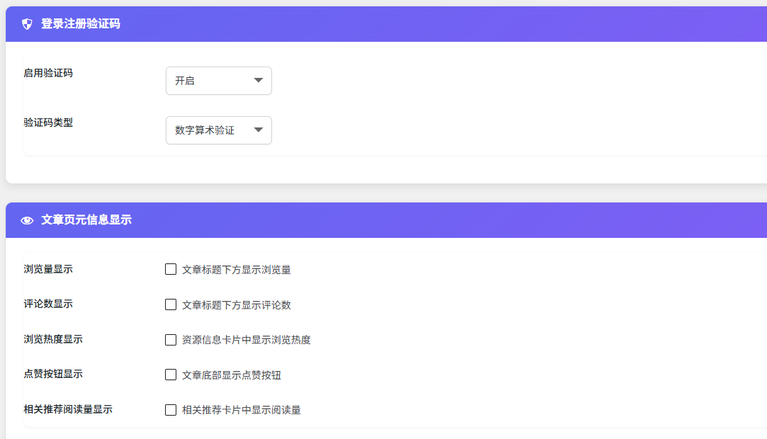Click the 相关推荐阅读量显示 row label
Viewport: 767px width, 439px height.
click(x=68, y=409)
